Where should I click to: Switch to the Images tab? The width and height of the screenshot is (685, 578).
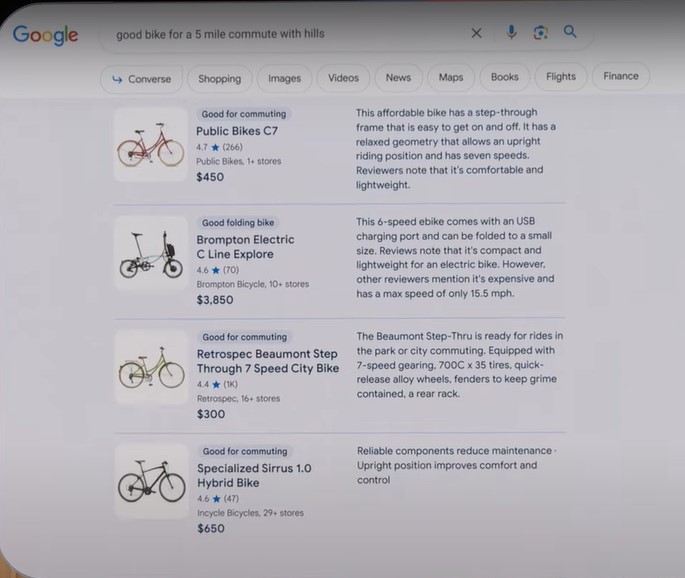coord(284,78)
